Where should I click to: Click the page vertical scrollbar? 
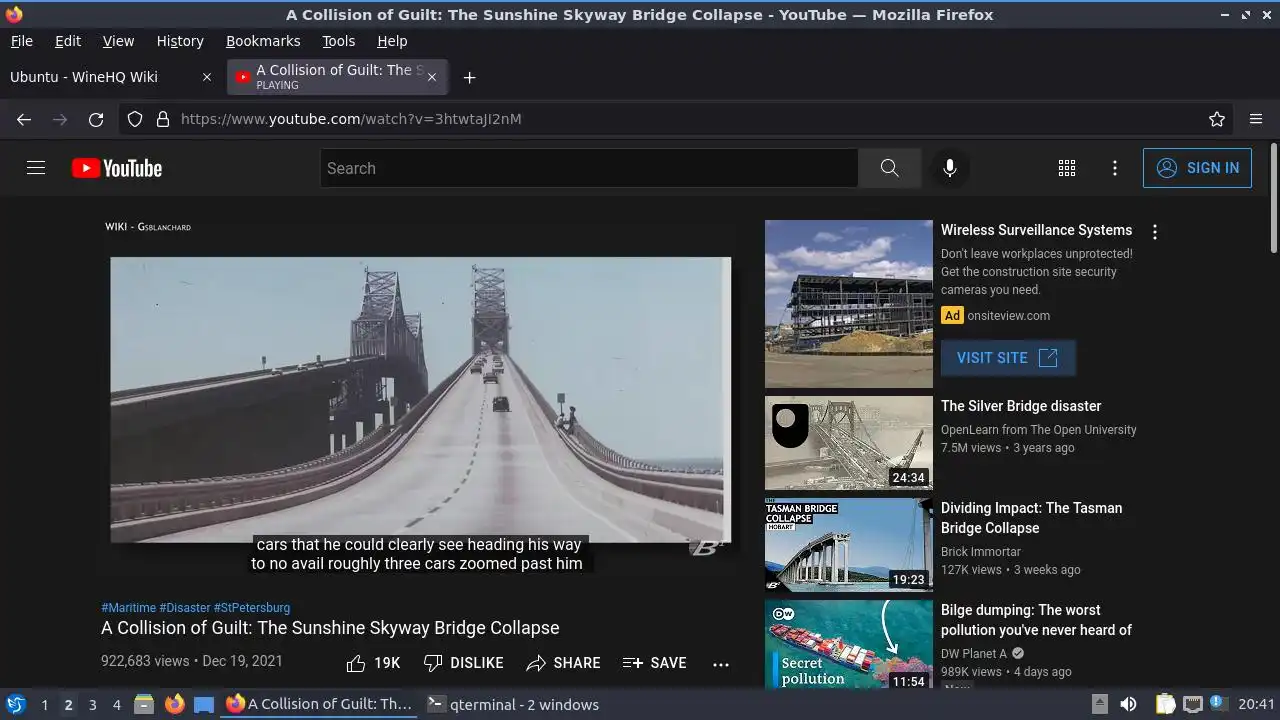(1274, 198)
